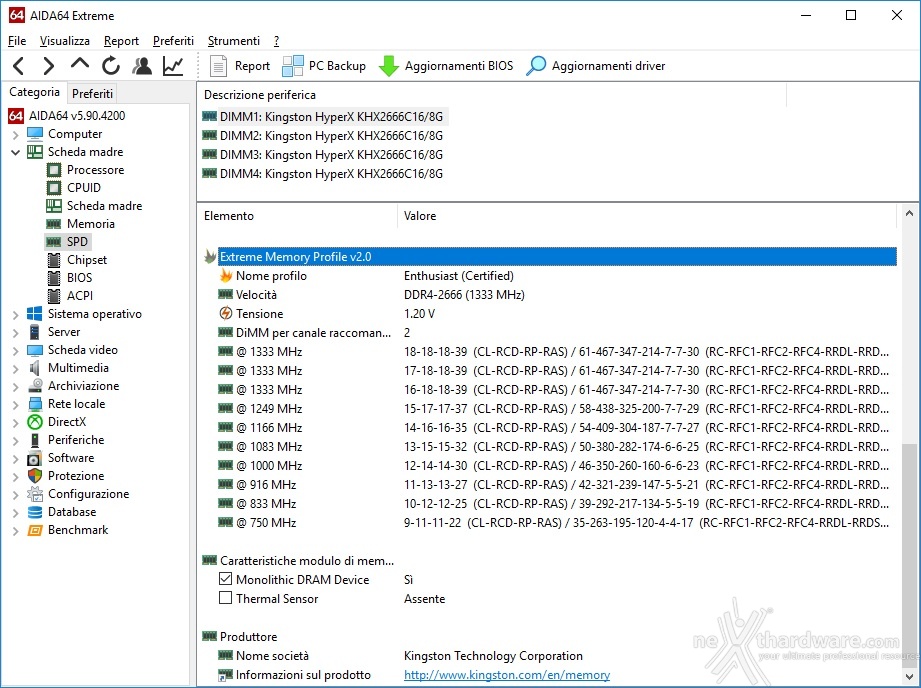Click the PC Backup button label
Image resolution: width=921 pixels, height=688 pixels.
point(337,66)
